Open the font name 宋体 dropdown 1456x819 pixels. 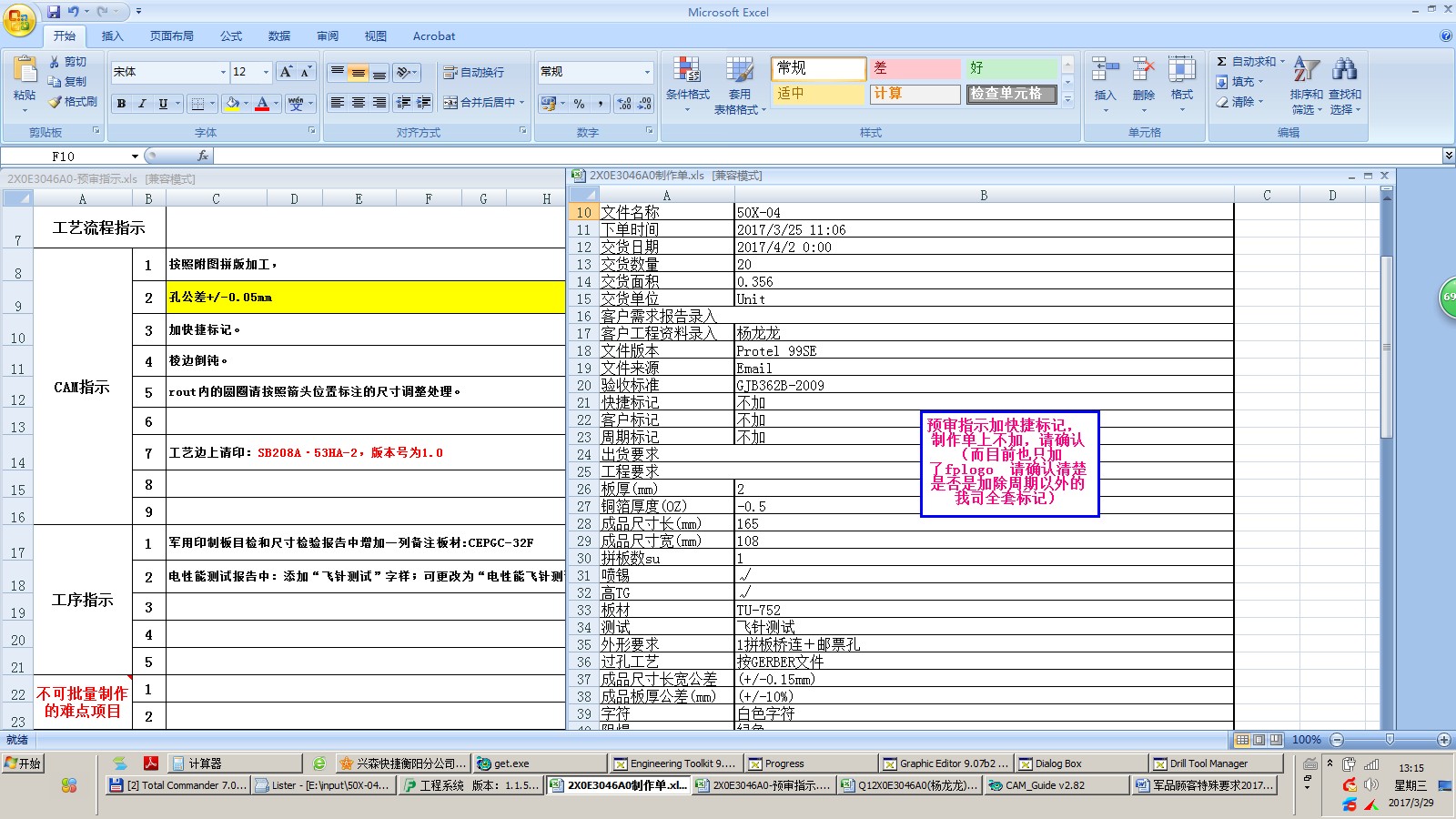click(223, 72)
